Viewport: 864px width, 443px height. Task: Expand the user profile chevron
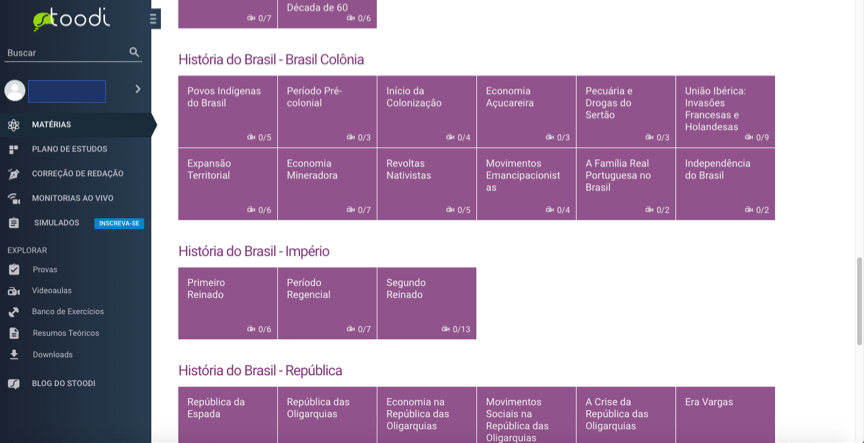pos(138,89)
